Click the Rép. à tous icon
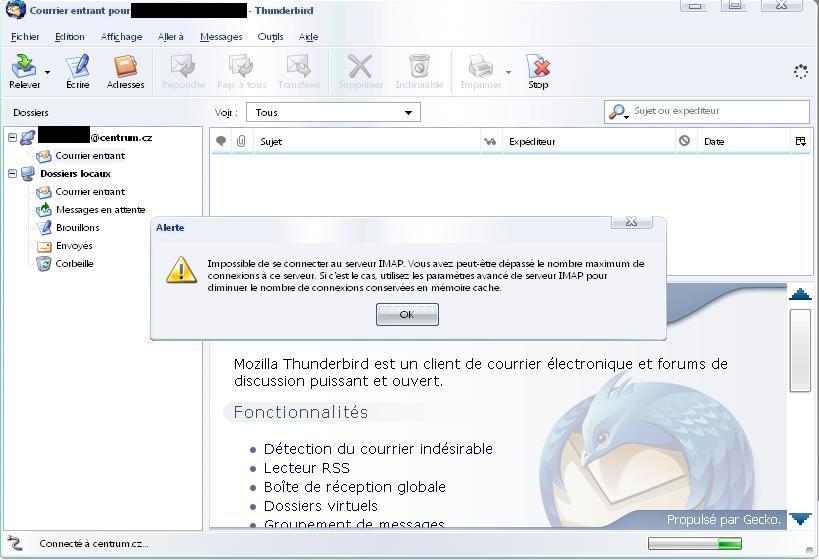 point(241,66)
